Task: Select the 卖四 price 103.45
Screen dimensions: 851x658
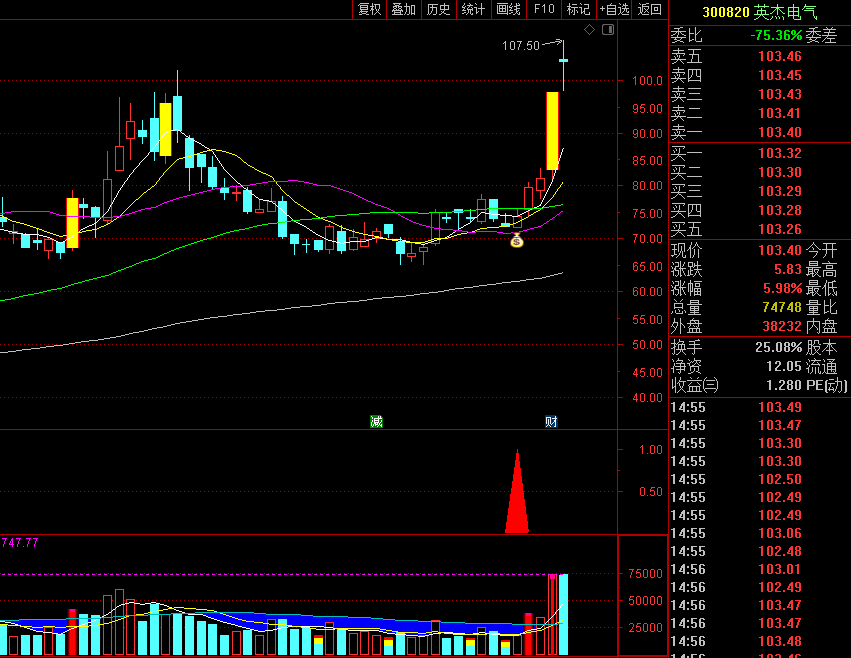Action: (x=779, y=75)
